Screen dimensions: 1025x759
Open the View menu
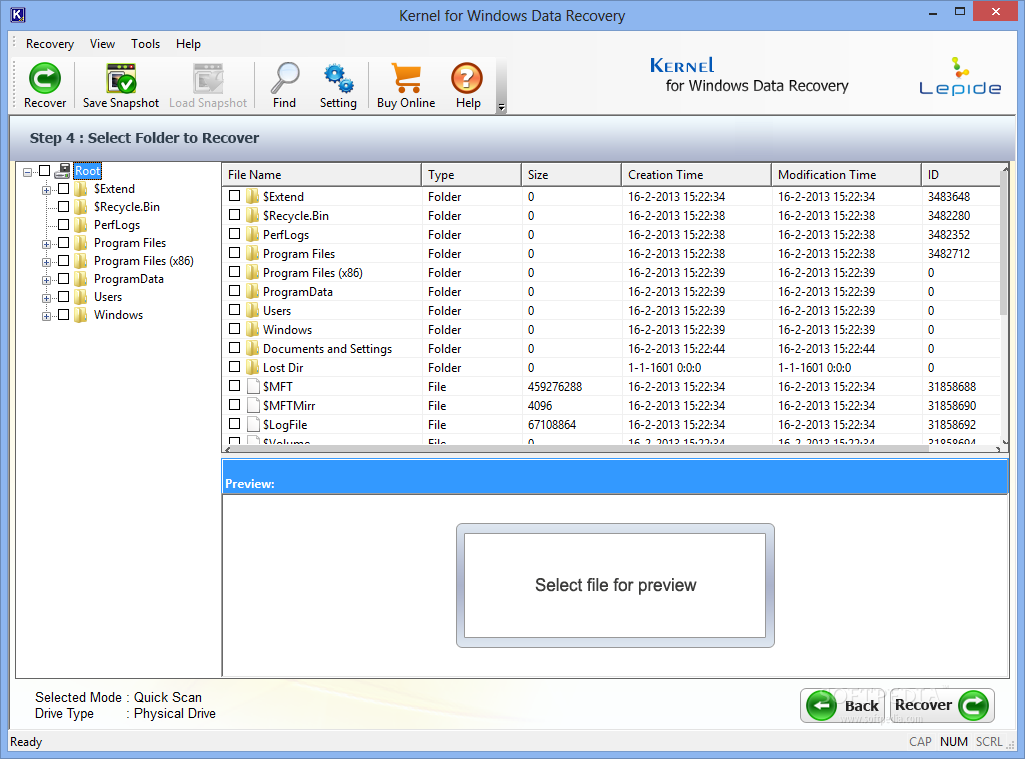coord(103,44)
